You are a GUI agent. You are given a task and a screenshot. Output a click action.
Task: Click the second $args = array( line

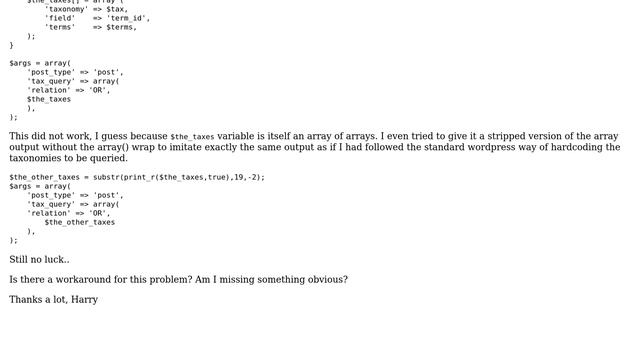[x=40, y=186]
